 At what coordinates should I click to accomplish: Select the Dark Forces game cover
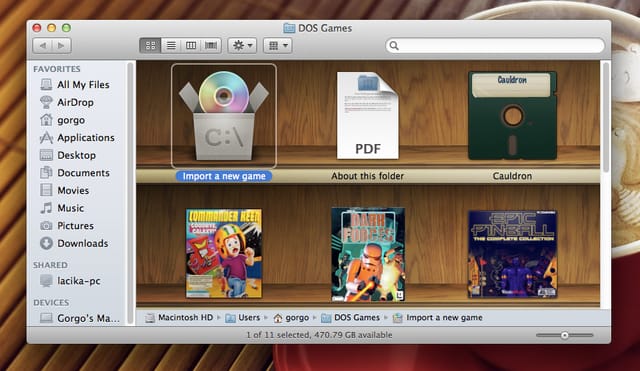pos(368,254)
